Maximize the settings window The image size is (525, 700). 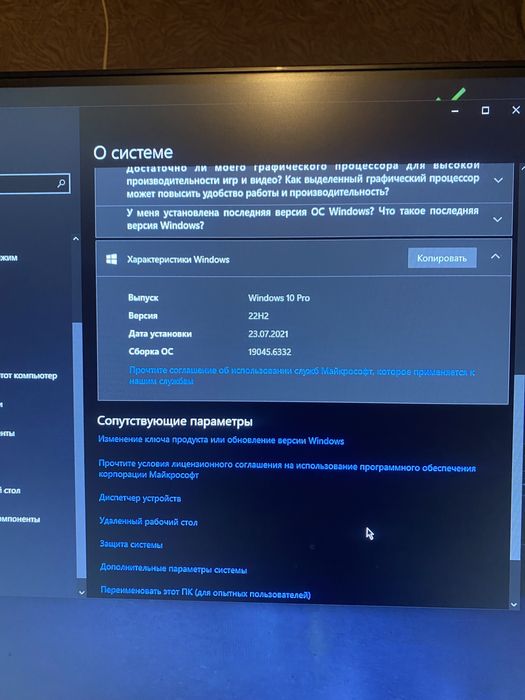(x=485, y=110)
